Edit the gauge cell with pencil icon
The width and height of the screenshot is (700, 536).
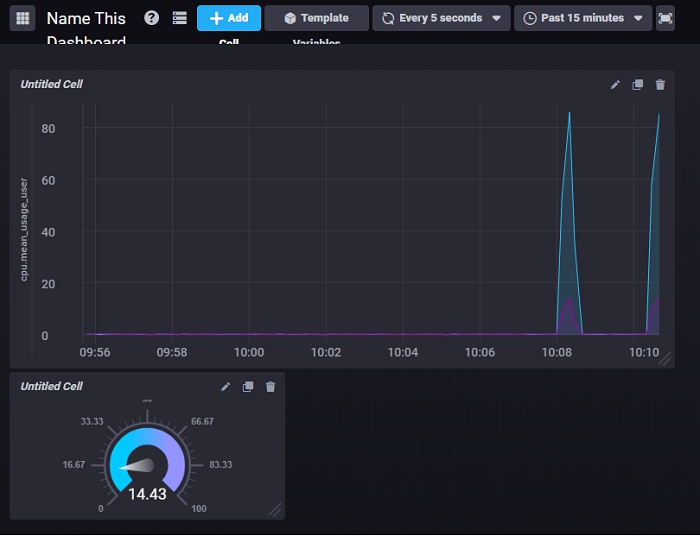pos(226,387)
